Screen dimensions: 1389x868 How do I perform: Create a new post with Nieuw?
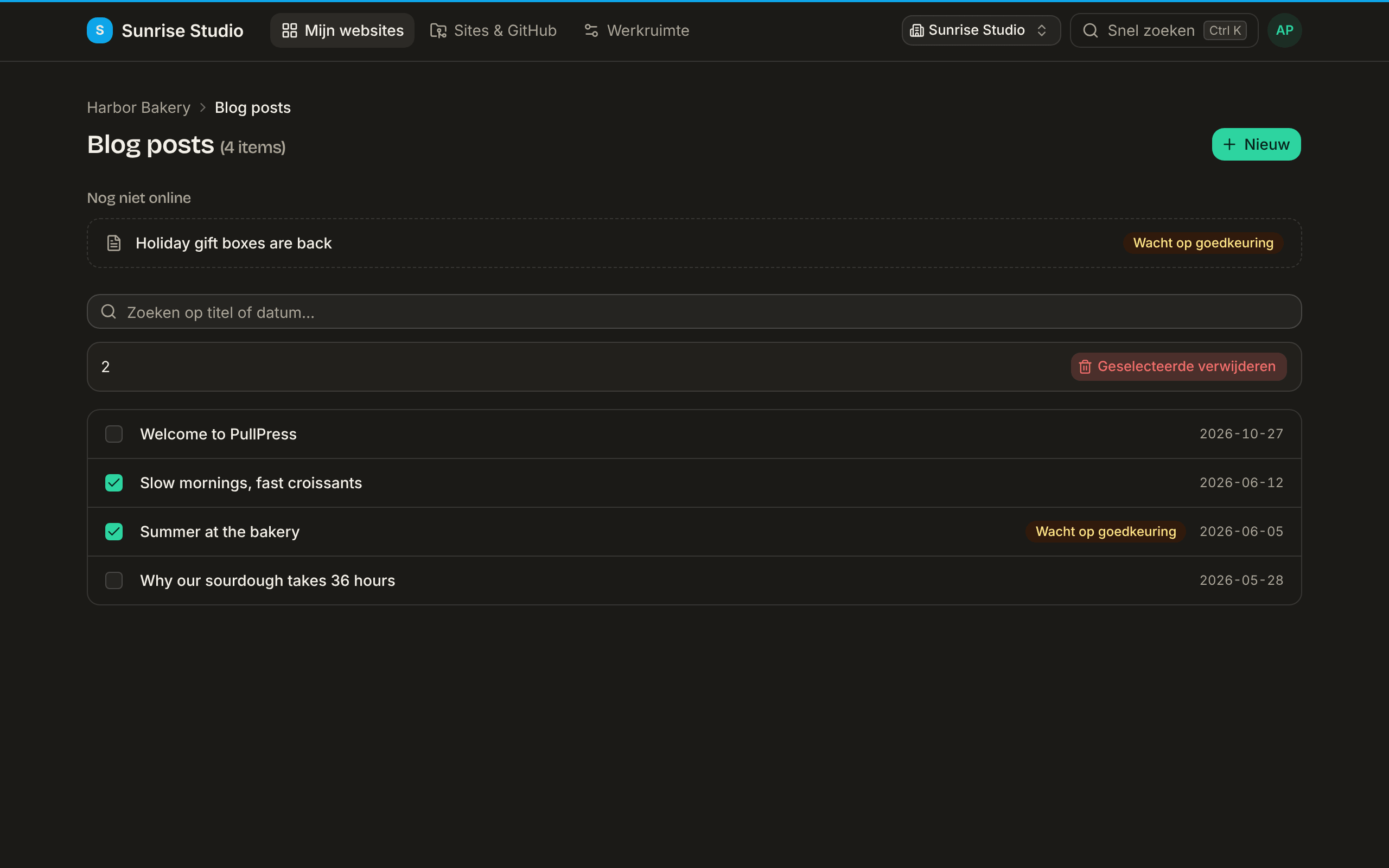(x=1256, y=144)
